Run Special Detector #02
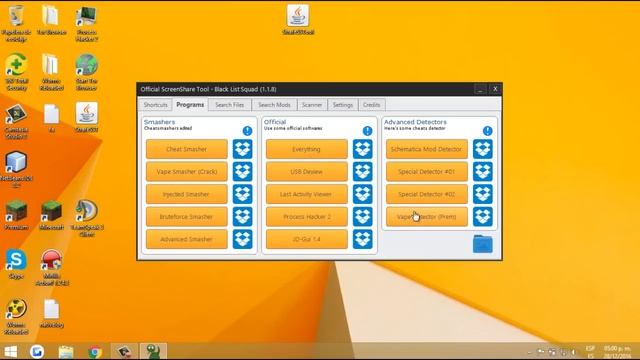 (427, 194)
